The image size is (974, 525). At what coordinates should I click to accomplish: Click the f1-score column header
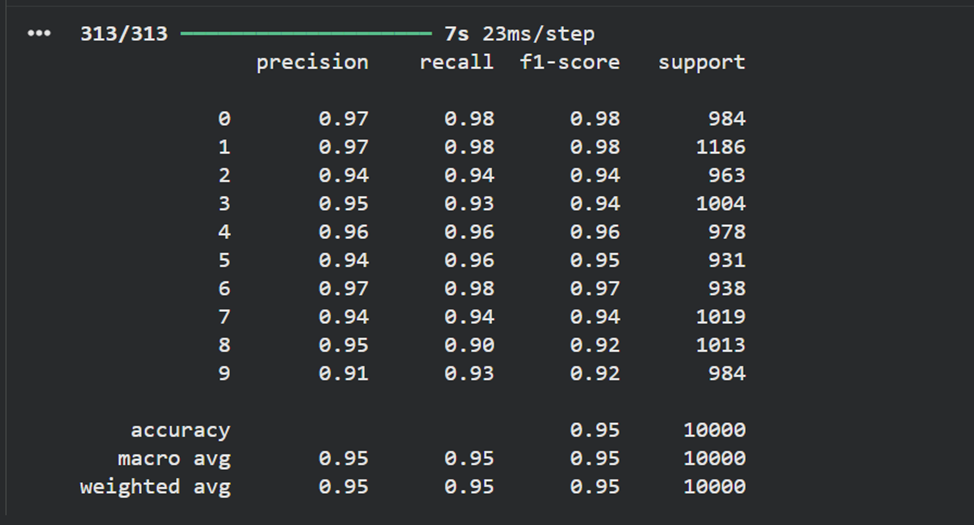click(x=569, y=62)
